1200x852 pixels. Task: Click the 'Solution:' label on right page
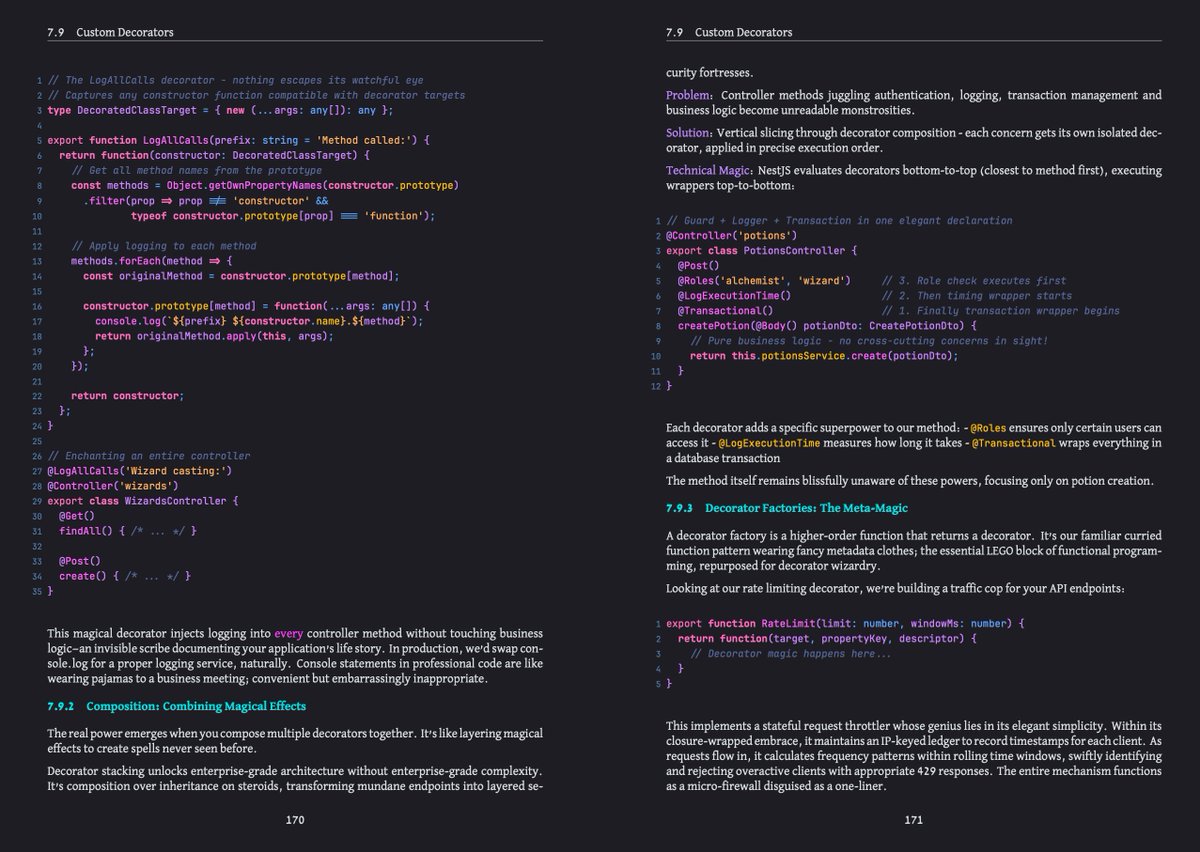690,132
